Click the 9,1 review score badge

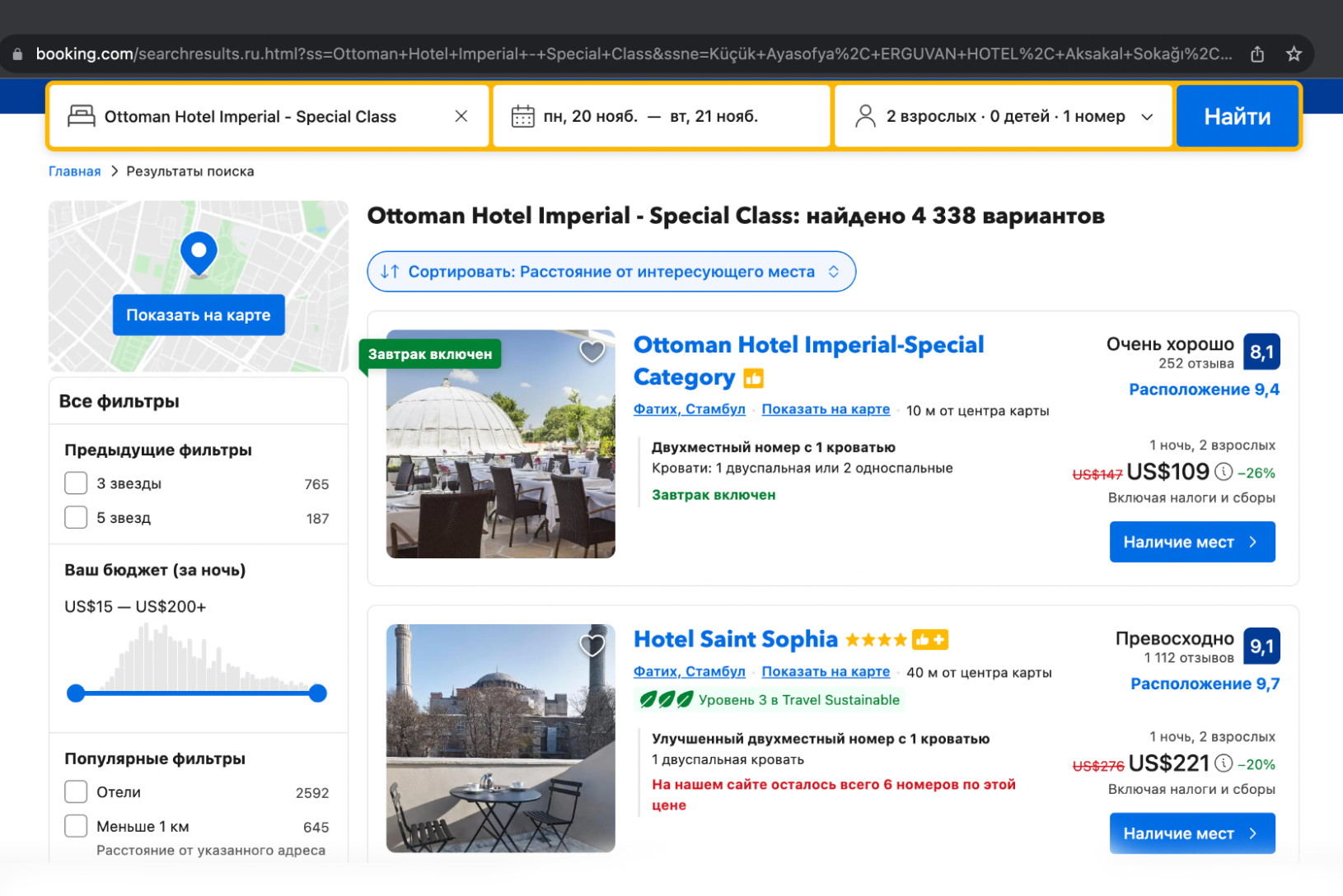click(x=1261, y=646)
